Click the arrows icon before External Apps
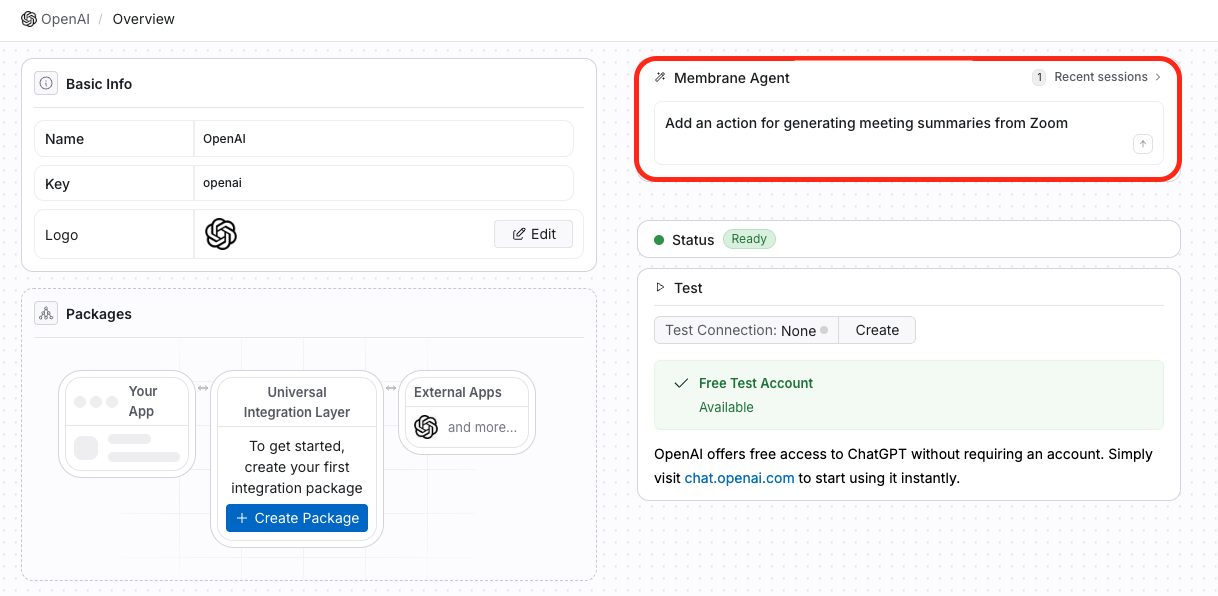This screenshot has width=1218, height=596. (391, 388)
